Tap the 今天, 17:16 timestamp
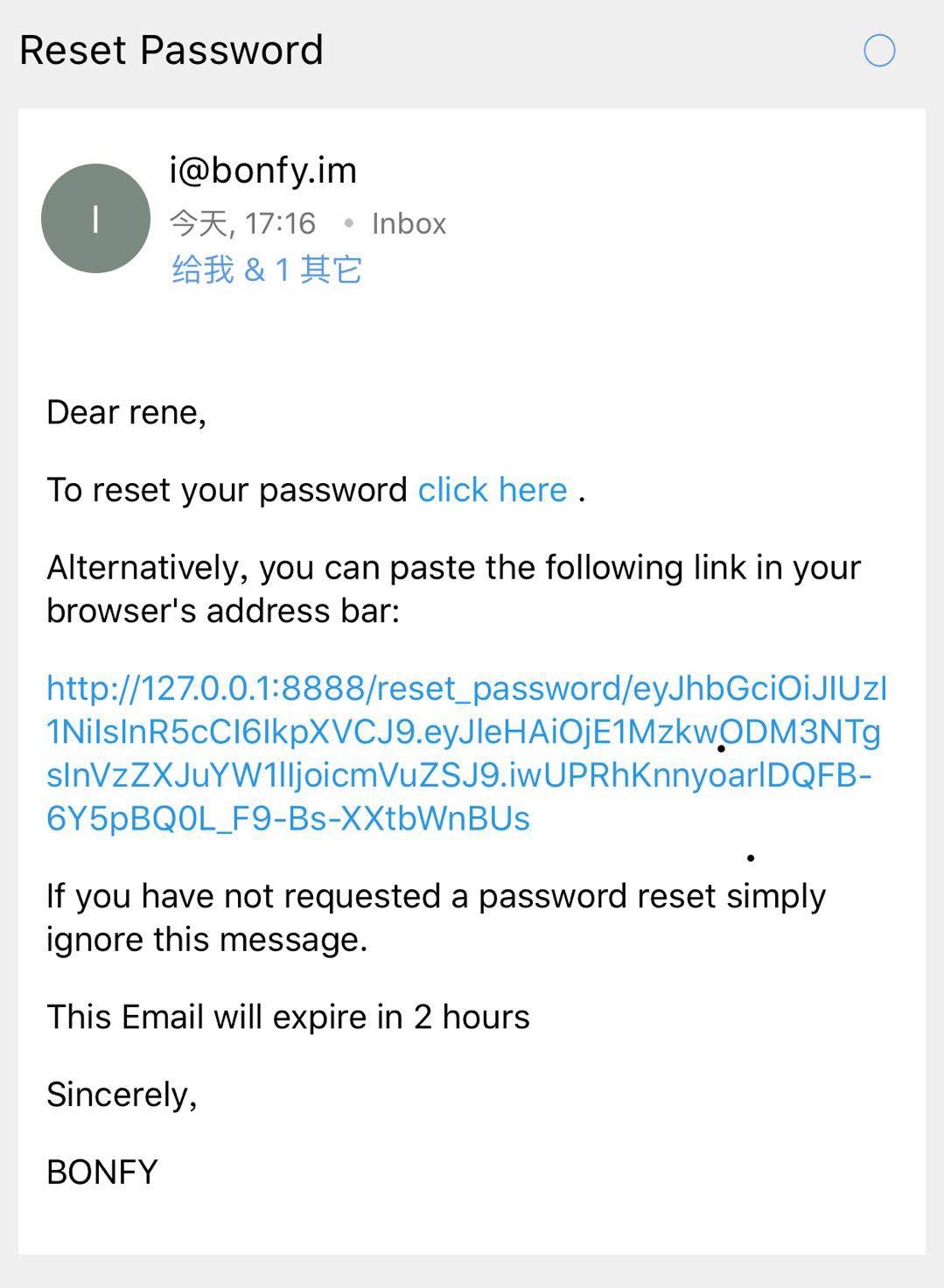The image size is (944, 1288). coord(242,224)
